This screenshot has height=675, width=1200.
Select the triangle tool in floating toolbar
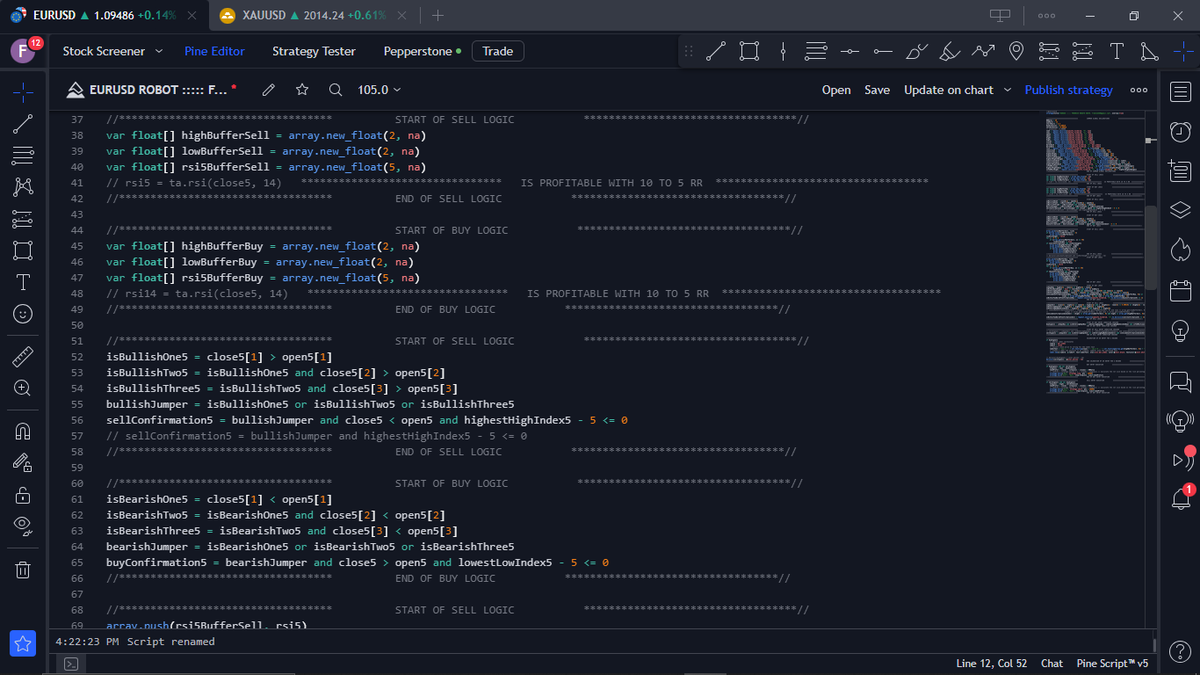click(x=1149, y=51)
